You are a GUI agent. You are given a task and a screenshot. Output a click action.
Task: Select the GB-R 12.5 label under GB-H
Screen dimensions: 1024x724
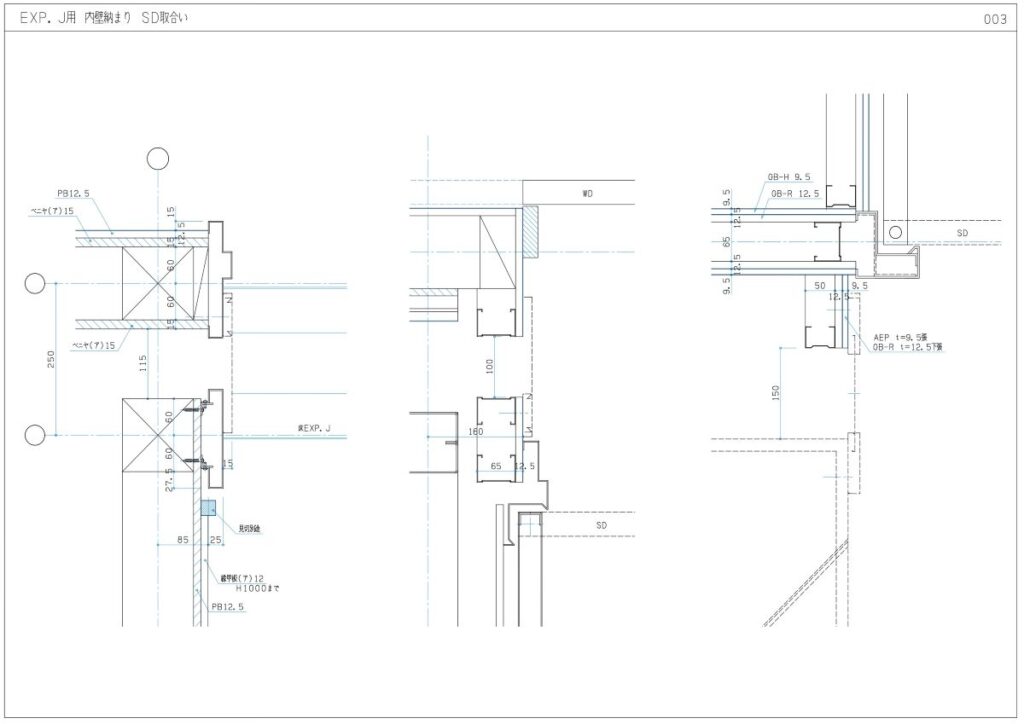(795, 193)
